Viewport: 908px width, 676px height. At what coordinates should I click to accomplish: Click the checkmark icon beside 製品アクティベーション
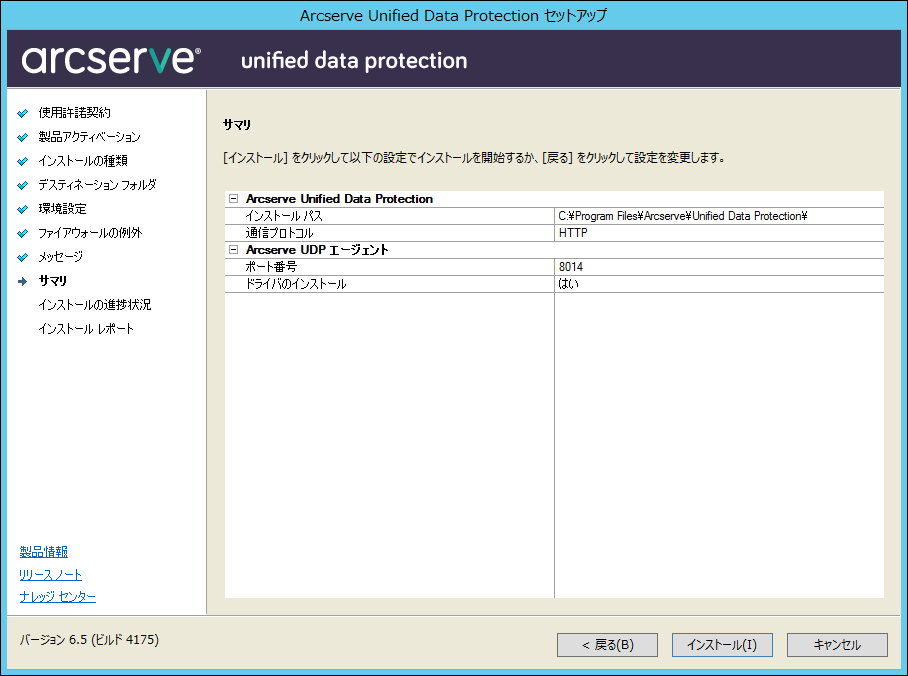pos(23,137)
